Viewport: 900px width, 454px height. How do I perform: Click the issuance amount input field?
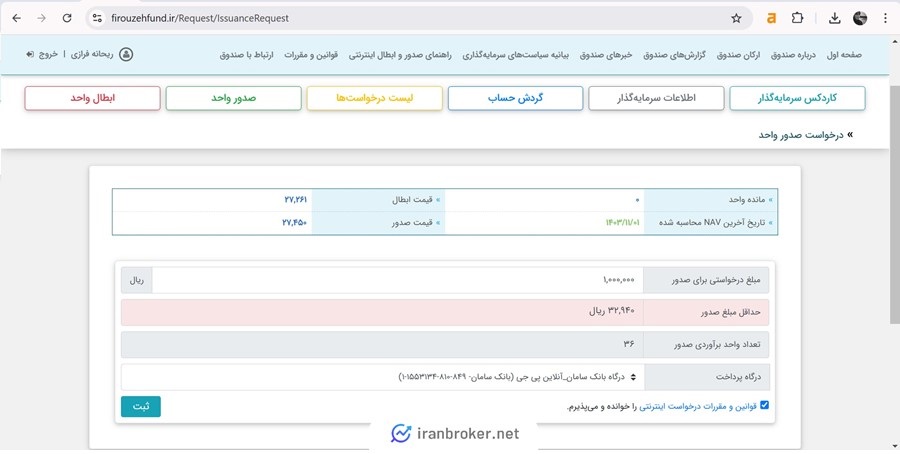397,280
